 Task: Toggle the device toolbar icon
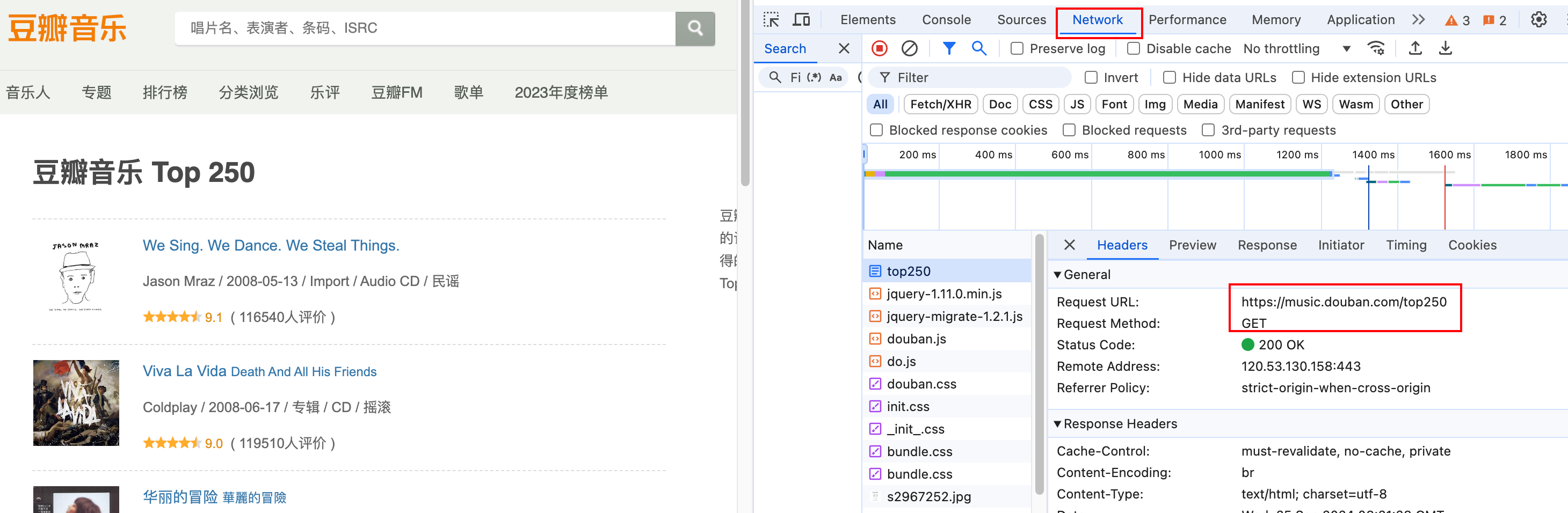(x=802, y=19)
